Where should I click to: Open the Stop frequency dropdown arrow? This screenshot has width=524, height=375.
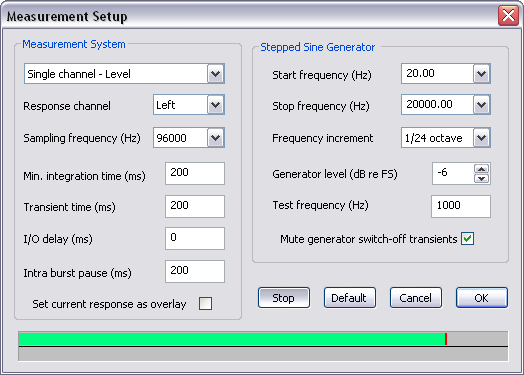(481, 105)
